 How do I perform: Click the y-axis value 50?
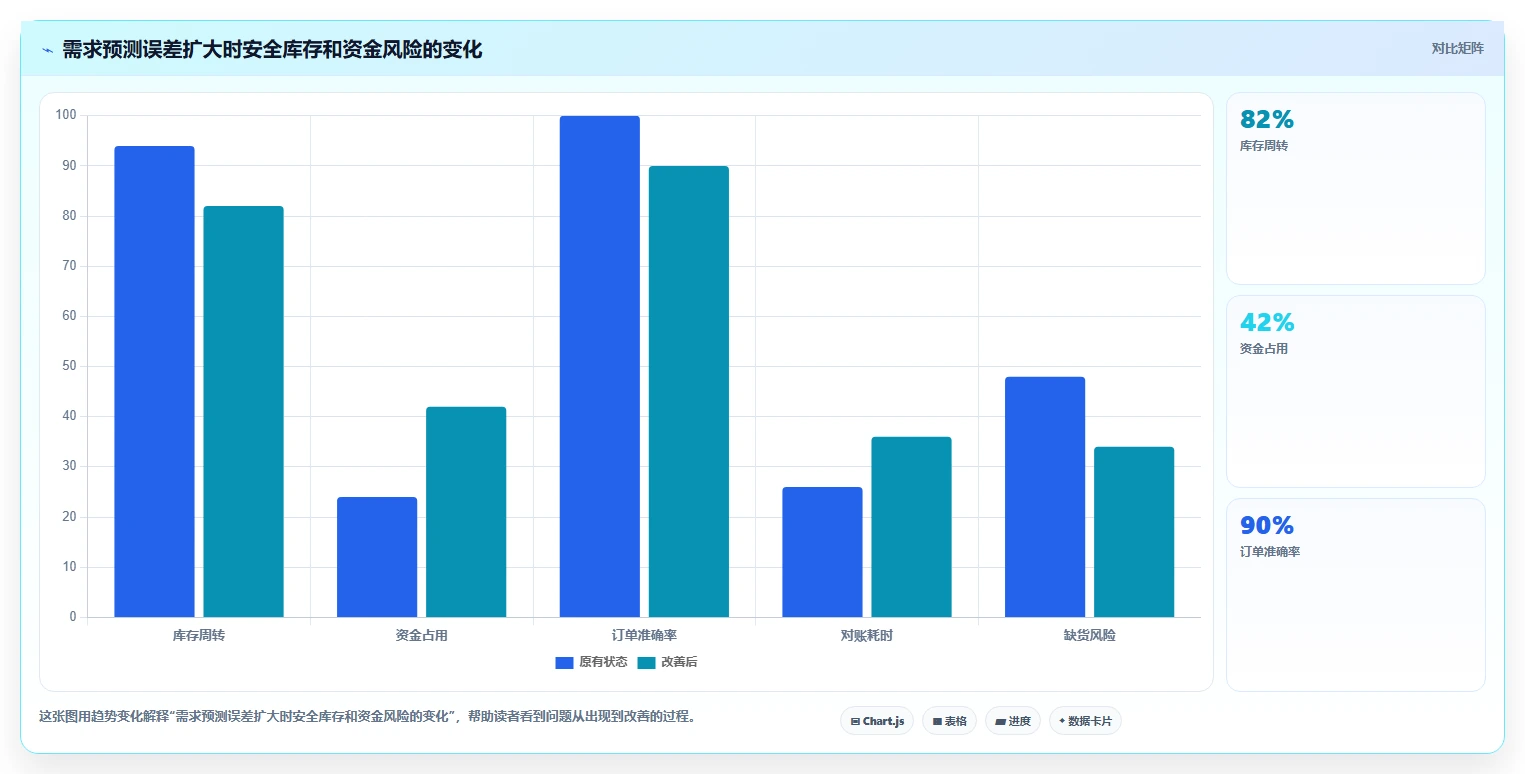coord(69,366)
